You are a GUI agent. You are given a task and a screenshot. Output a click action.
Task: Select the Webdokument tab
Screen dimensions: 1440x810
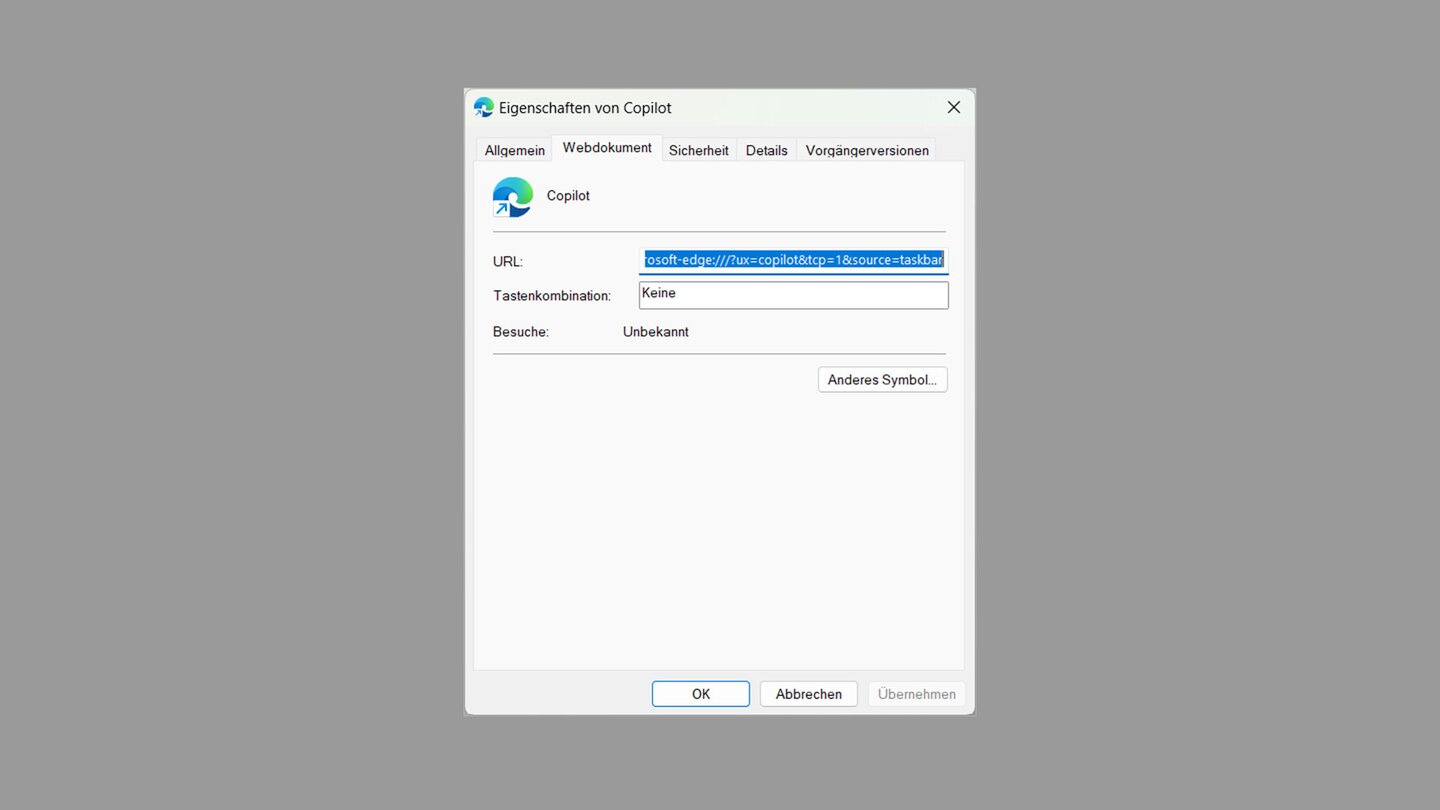point(606,148)
